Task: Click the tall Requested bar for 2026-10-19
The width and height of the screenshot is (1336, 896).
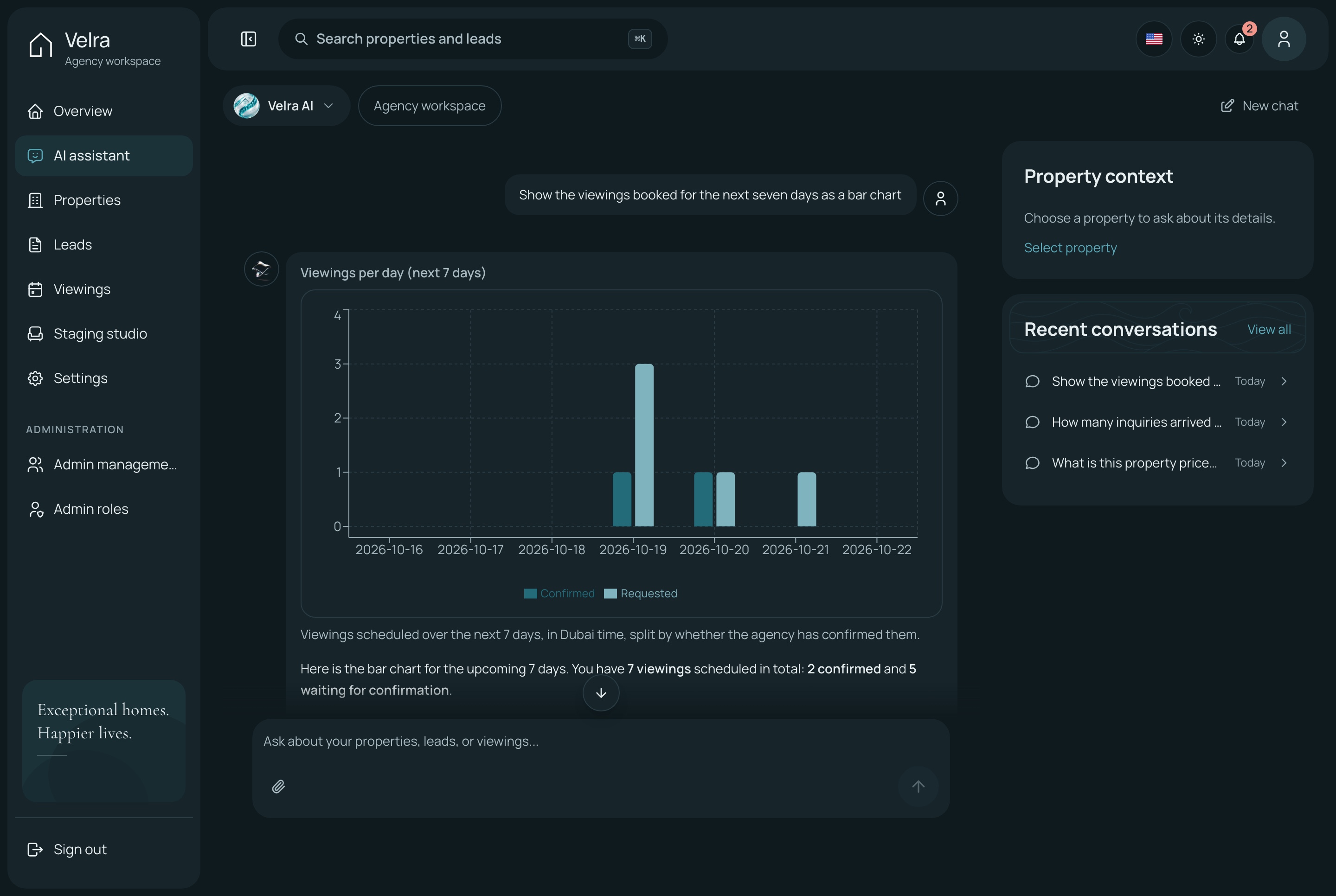Action: click(644, 445)
